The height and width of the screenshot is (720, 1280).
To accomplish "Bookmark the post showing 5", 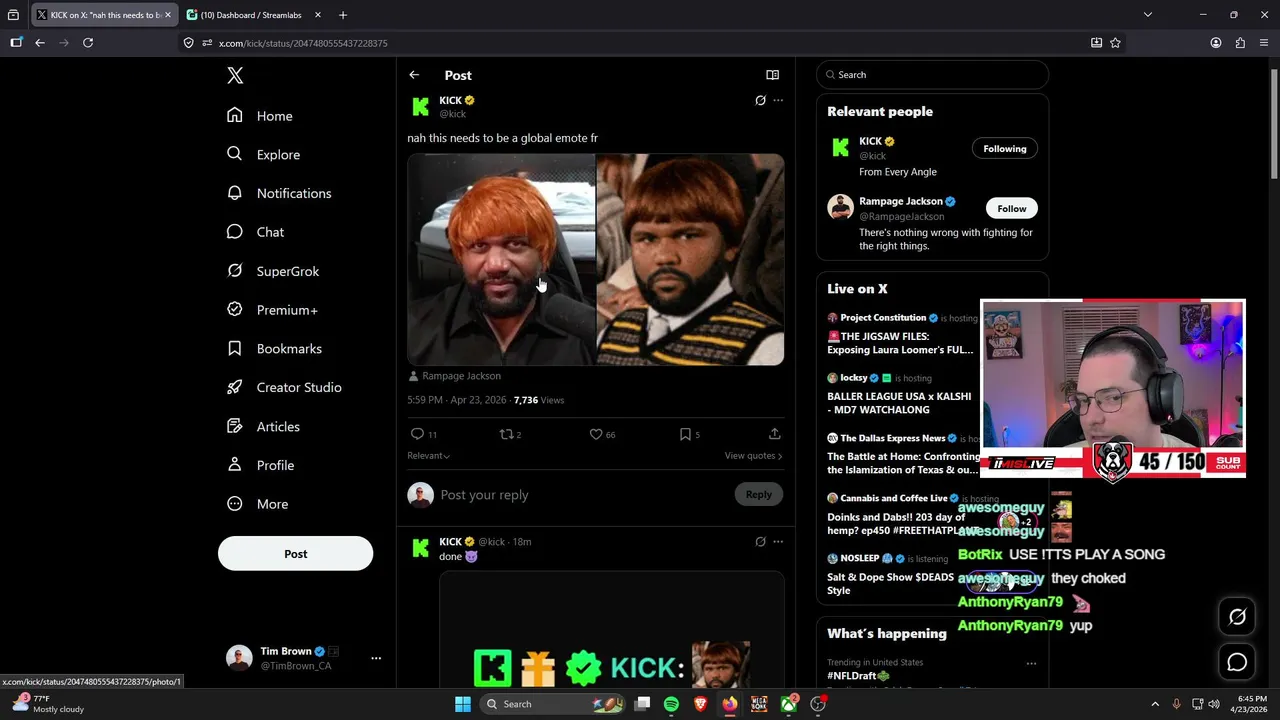I will coord(685,434).
